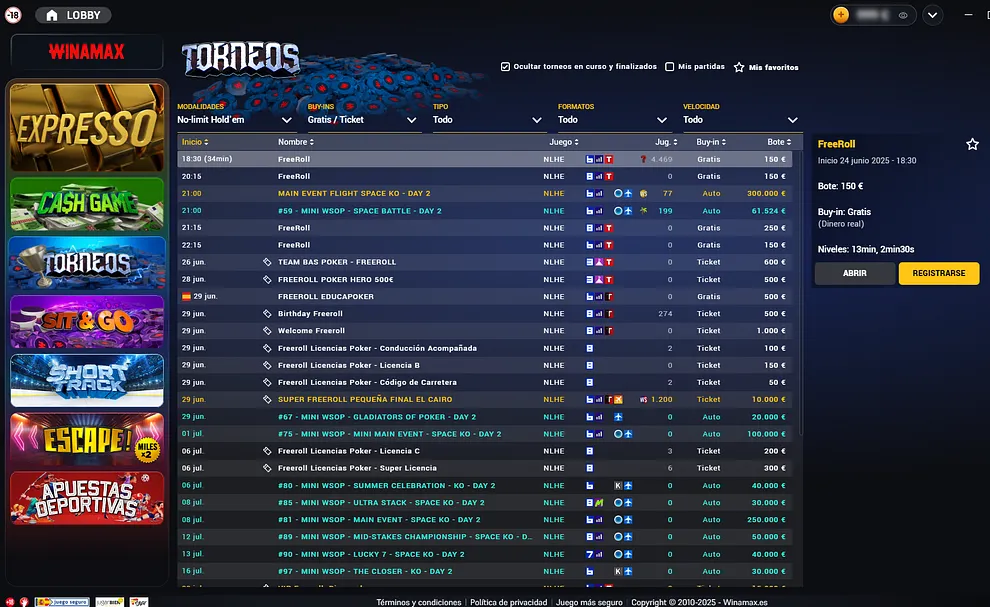
Task: Uncheck Ocultar torneos en curso y finalizados
Action: 506,67
